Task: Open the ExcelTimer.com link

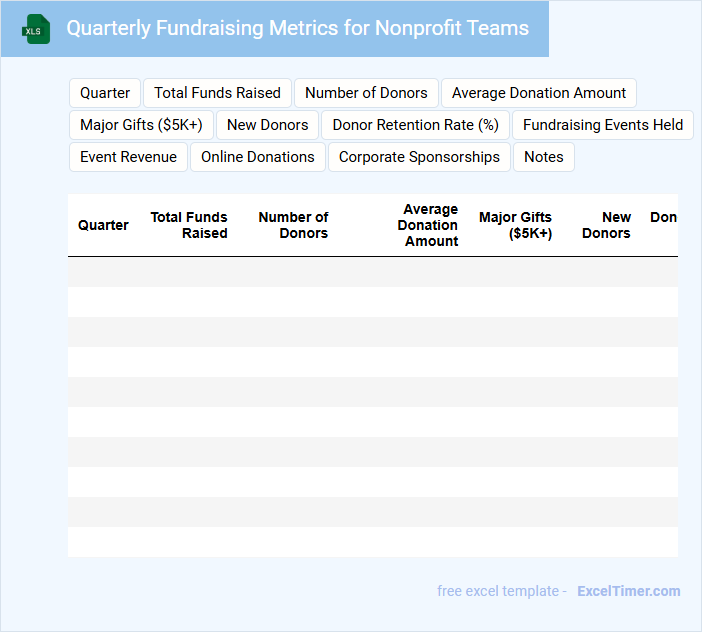Action: [x=628, y=591]
